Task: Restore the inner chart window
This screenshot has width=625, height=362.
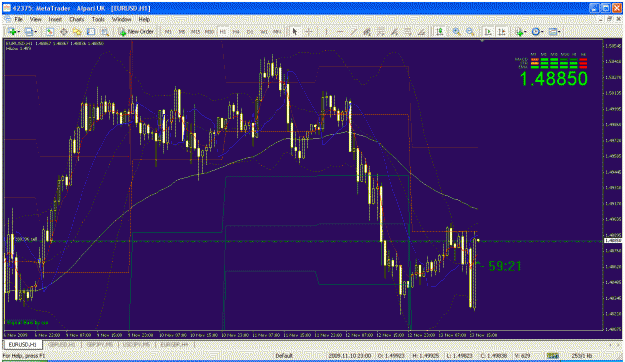Action: [609, 19]
